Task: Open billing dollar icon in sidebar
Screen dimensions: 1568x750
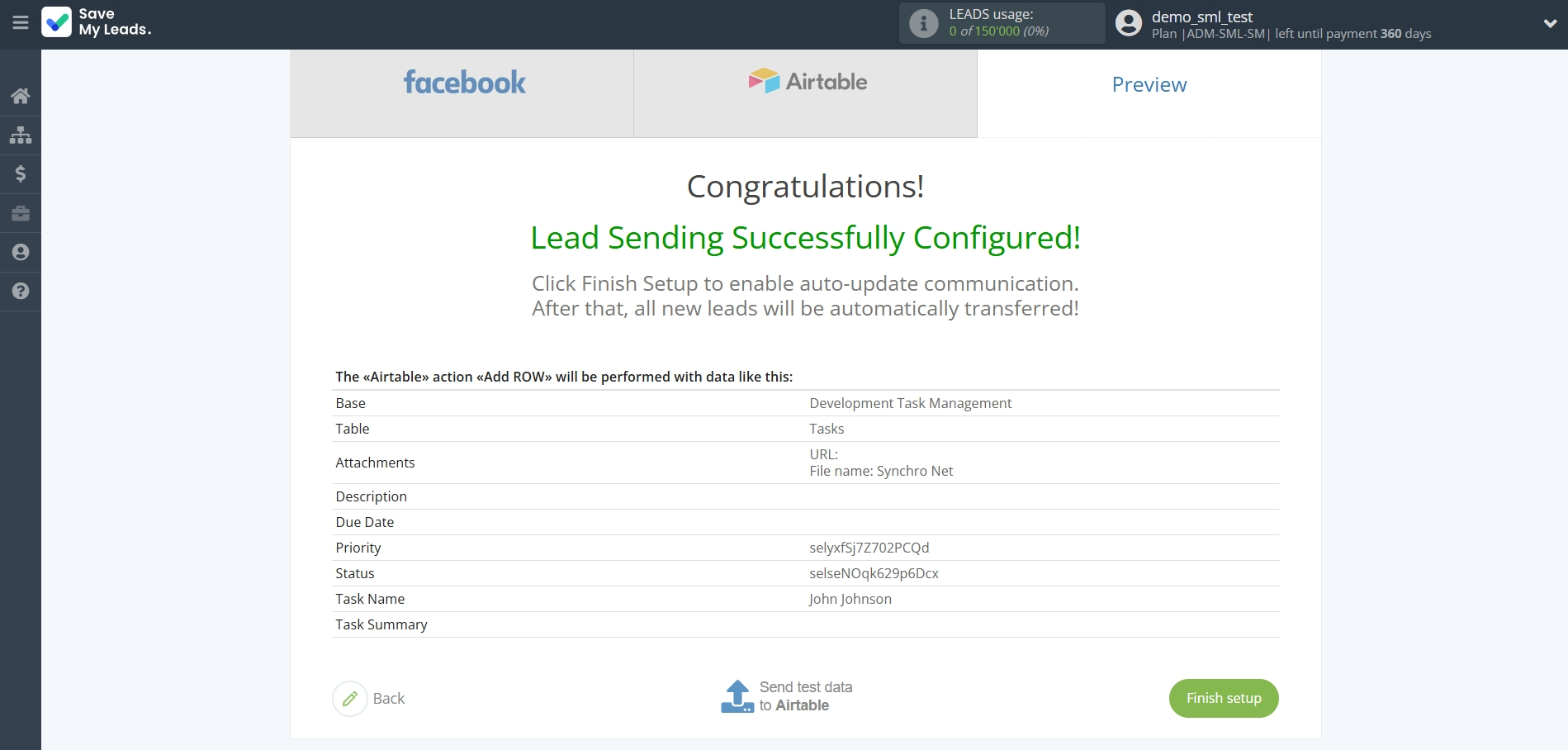Action: point(21,173)
